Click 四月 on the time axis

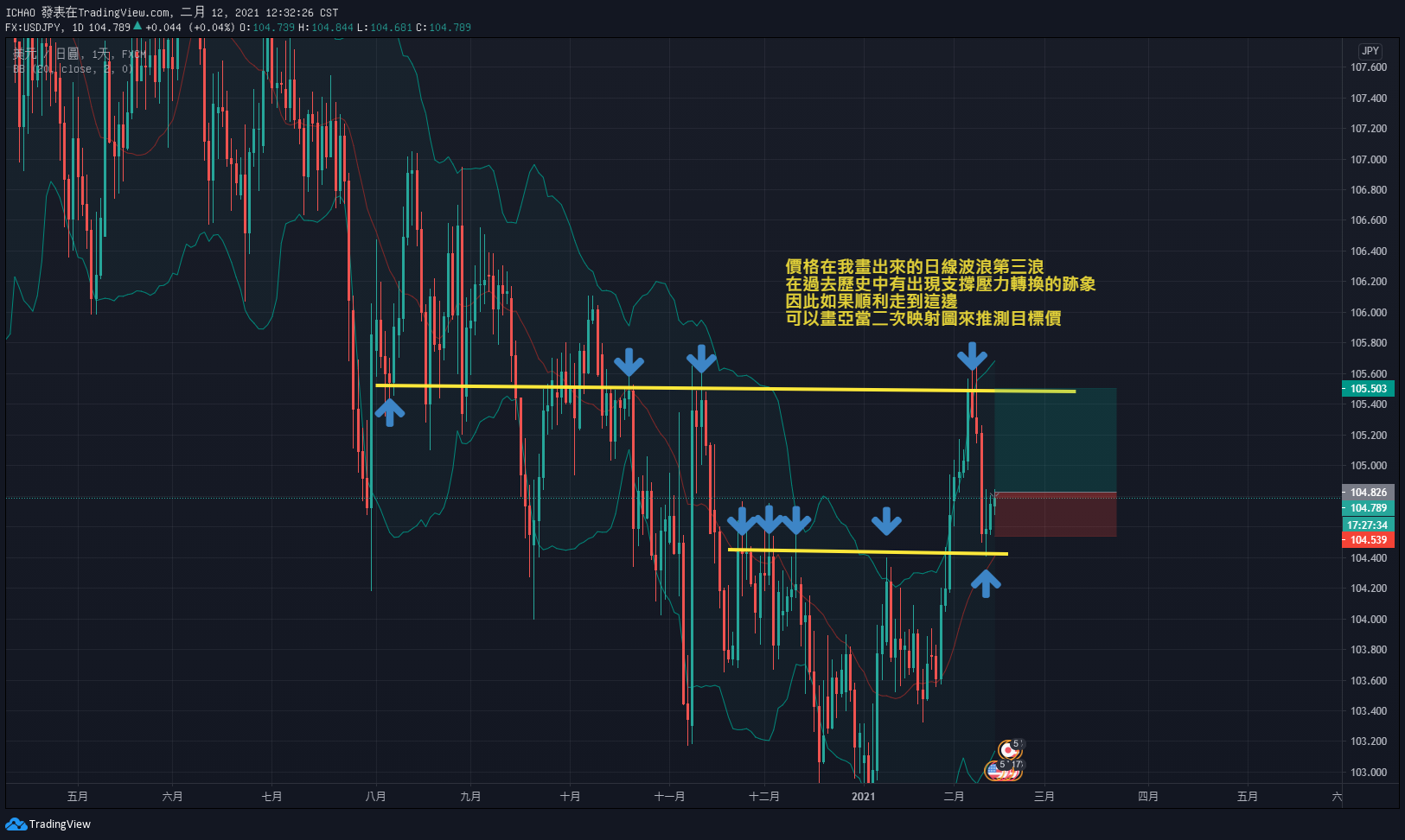[1148, 796]
